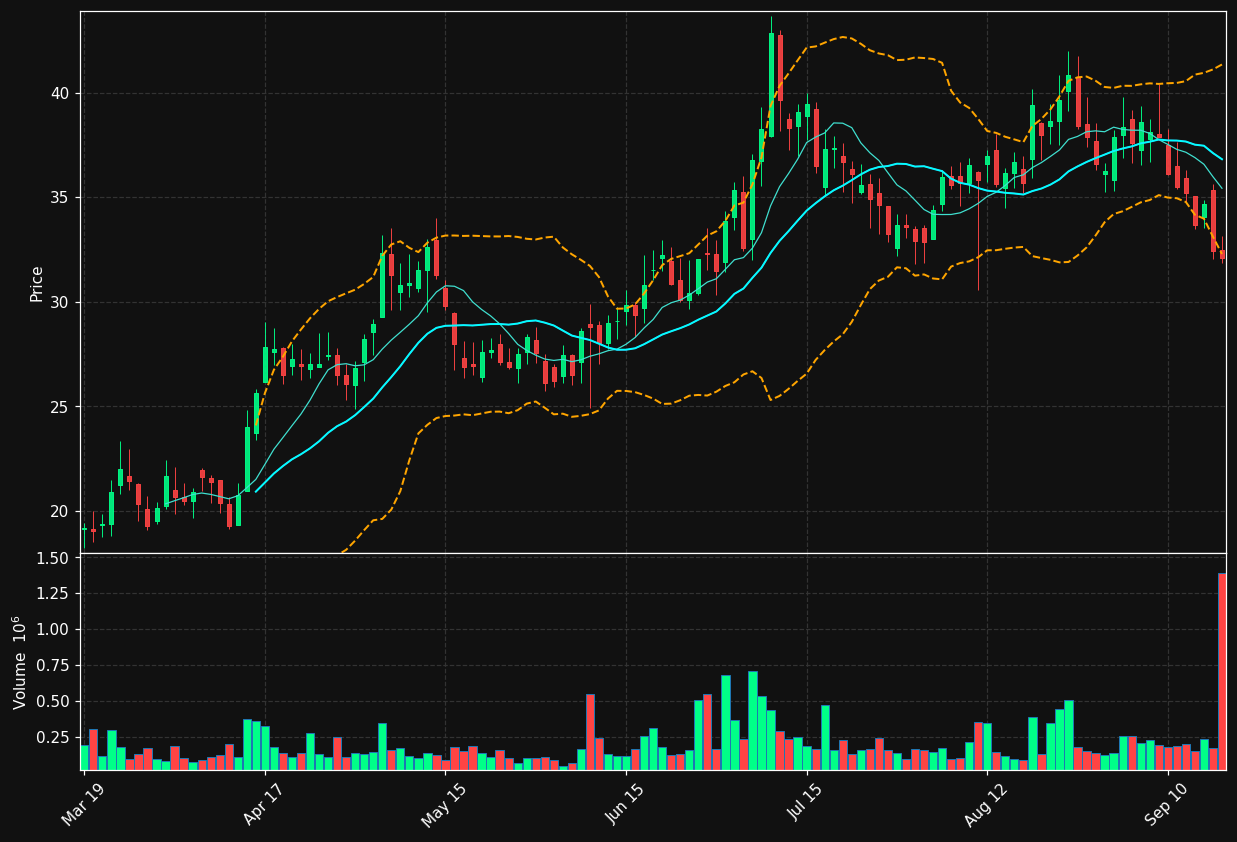
Task: Select the 20 price tick label
Action: tap(61, 511)
